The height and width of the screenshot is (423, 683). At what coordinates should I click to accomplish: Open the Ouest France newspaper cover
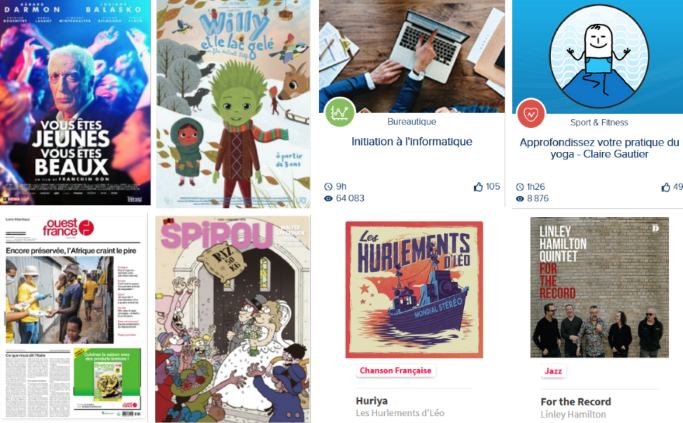[x=74, y=318]
